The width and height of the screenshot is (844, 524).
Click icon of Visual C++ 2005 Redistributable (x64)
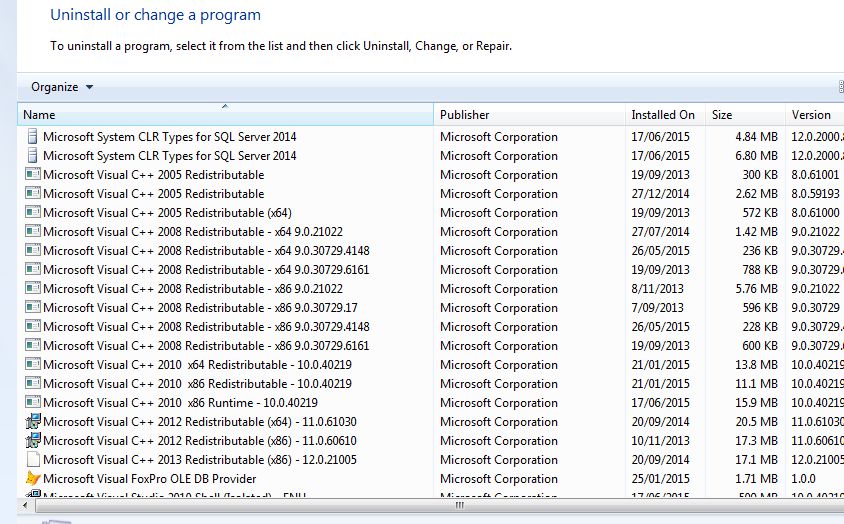(x=33, y=212)
